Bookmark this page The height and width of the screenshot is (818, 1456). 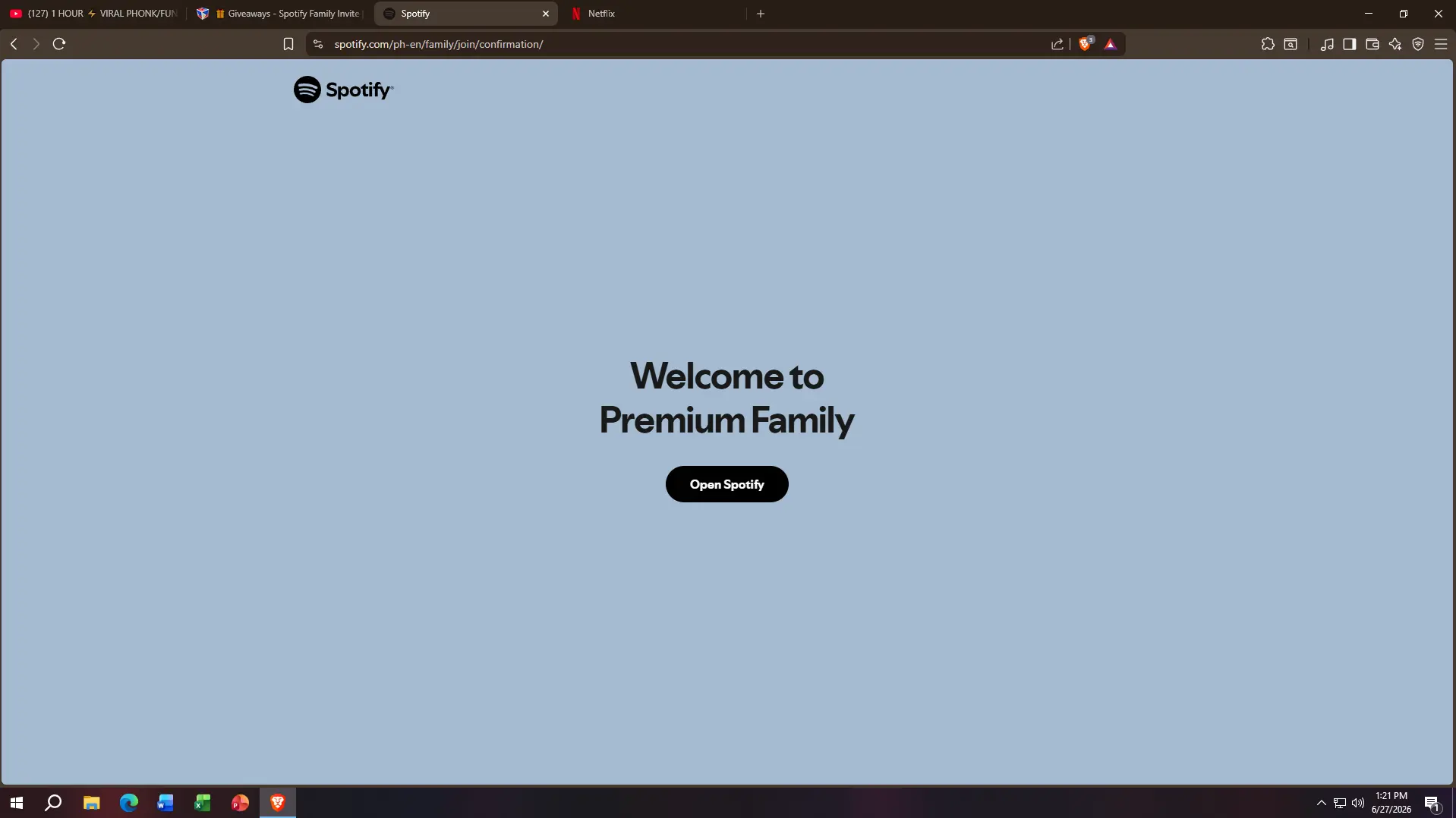point(288,44)
